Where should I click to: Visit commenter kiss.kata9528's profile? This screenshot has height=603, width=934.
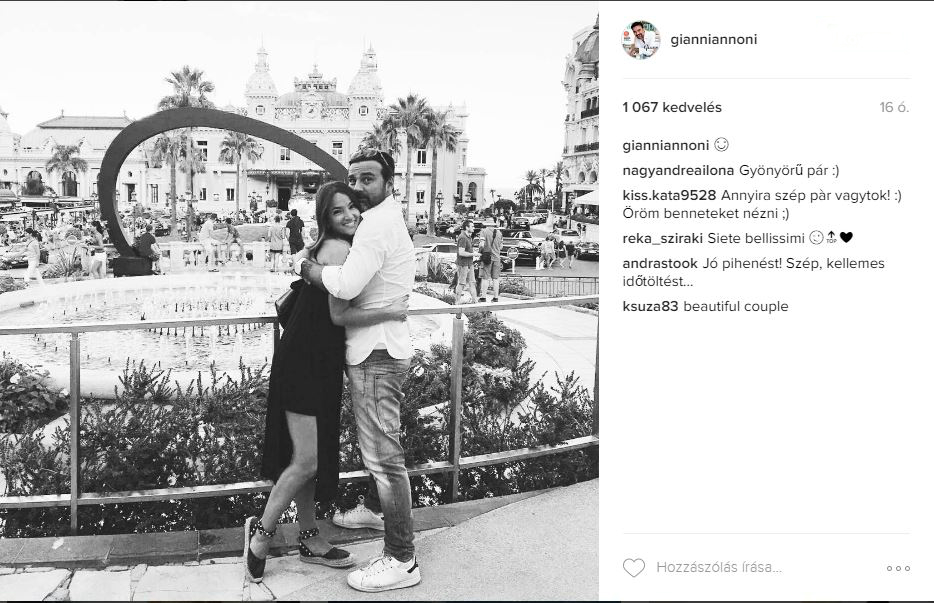click(669, 195)
